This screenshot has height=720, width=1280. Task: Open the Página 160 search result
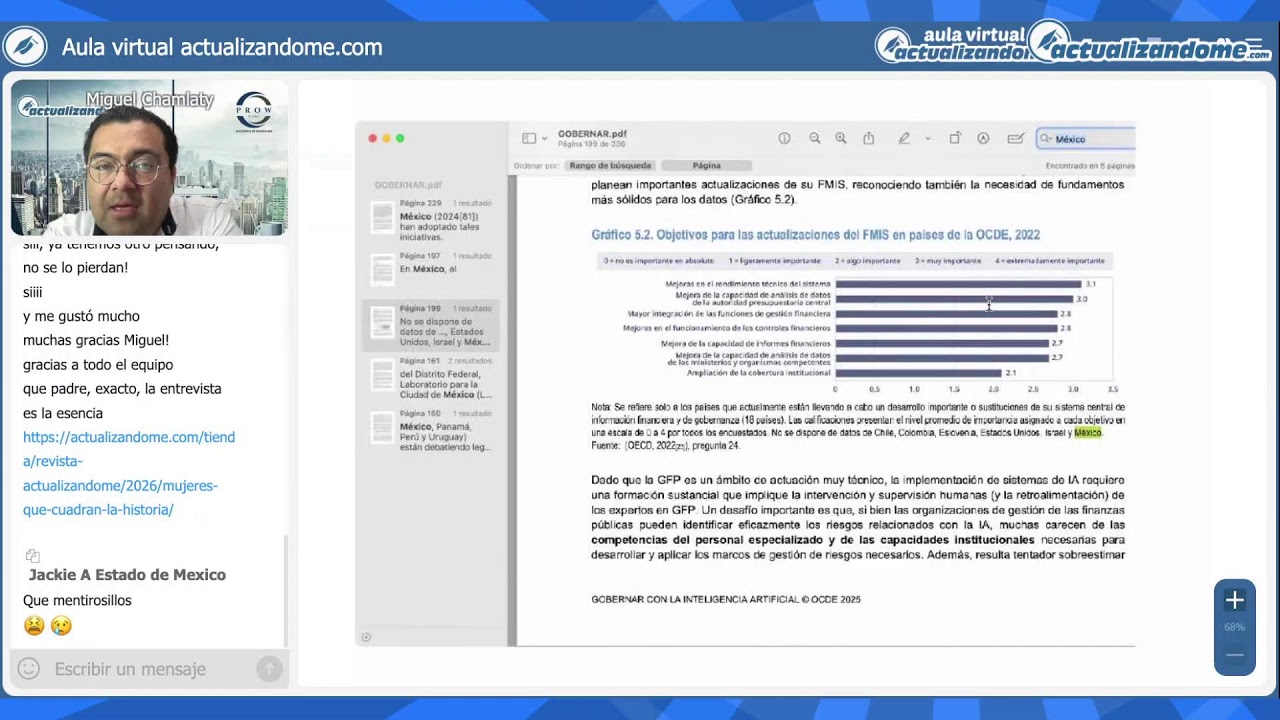pos(432,430)
